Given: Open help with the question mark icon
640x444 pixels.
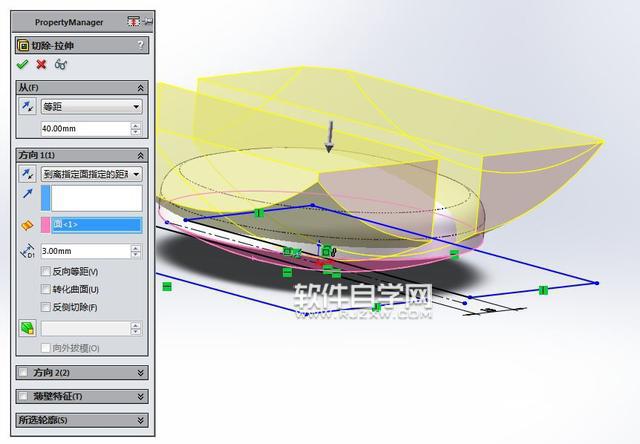Looking at the screenshot, I should point(140,45).
